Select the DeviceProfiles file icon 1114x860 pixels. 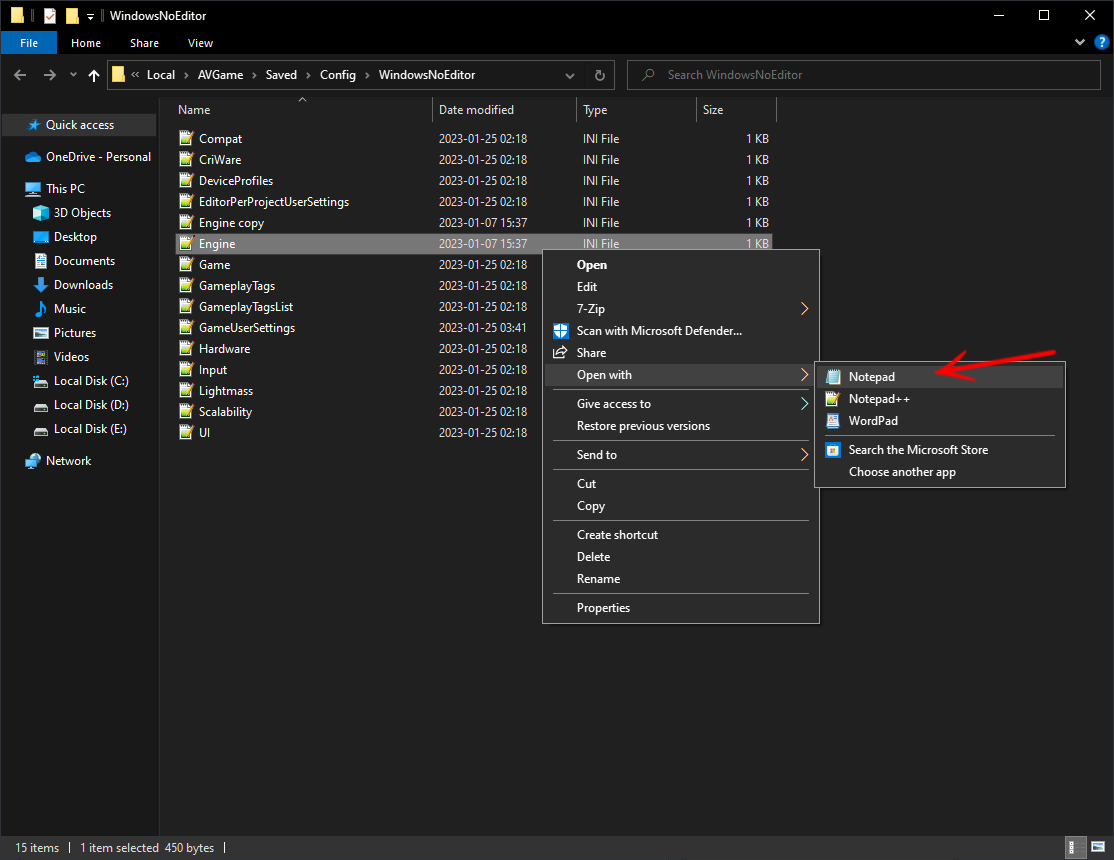(186, 180)
